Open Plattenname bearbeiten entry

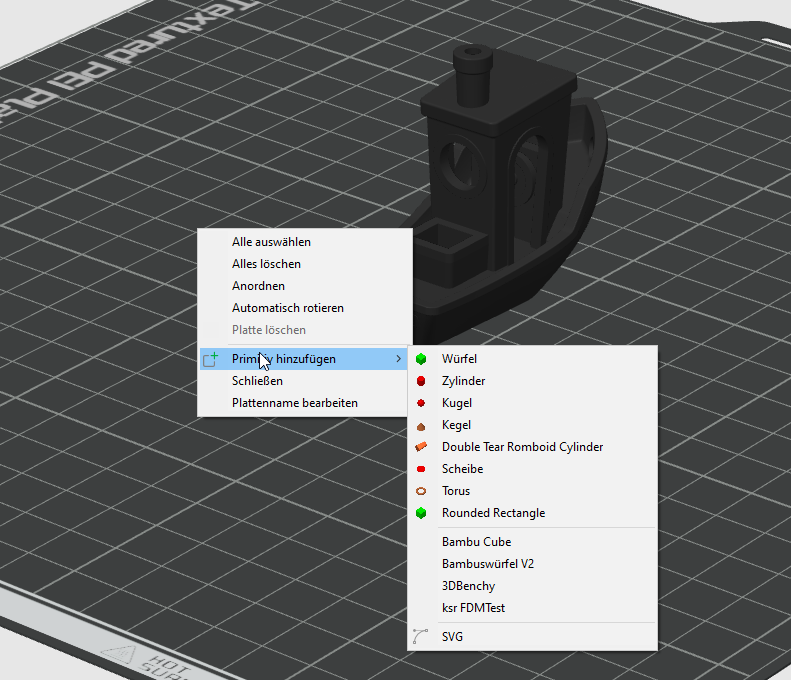(294, 403)
